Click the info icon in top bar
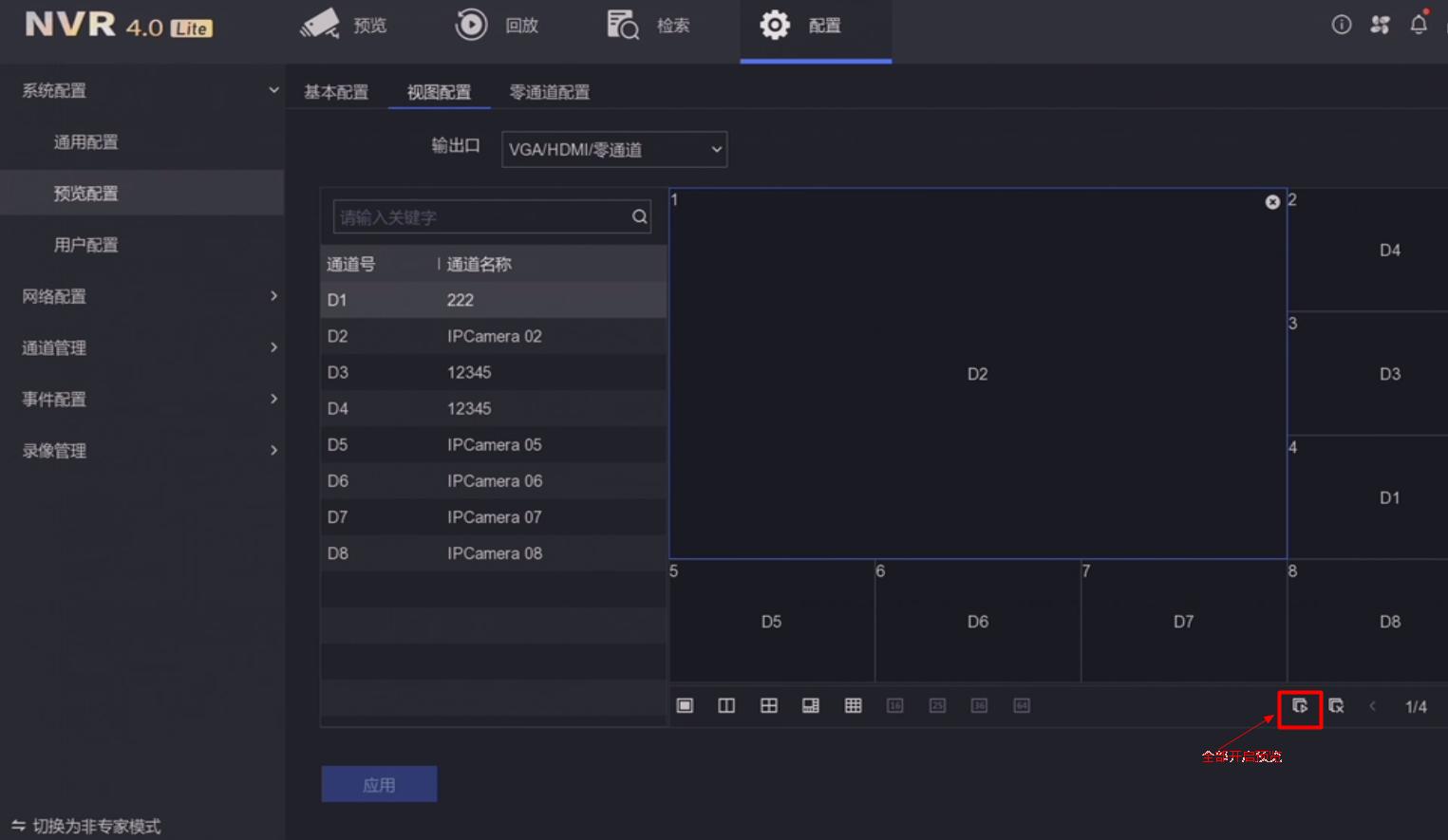The image size is (1448, 840). [x=1341, y=25]
